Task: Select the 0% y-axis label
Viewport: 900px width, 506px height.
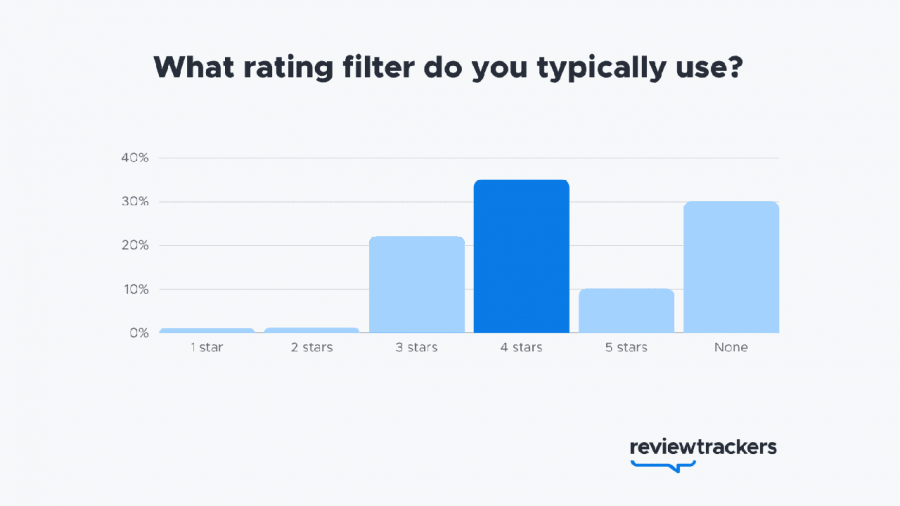Action: 138,333
